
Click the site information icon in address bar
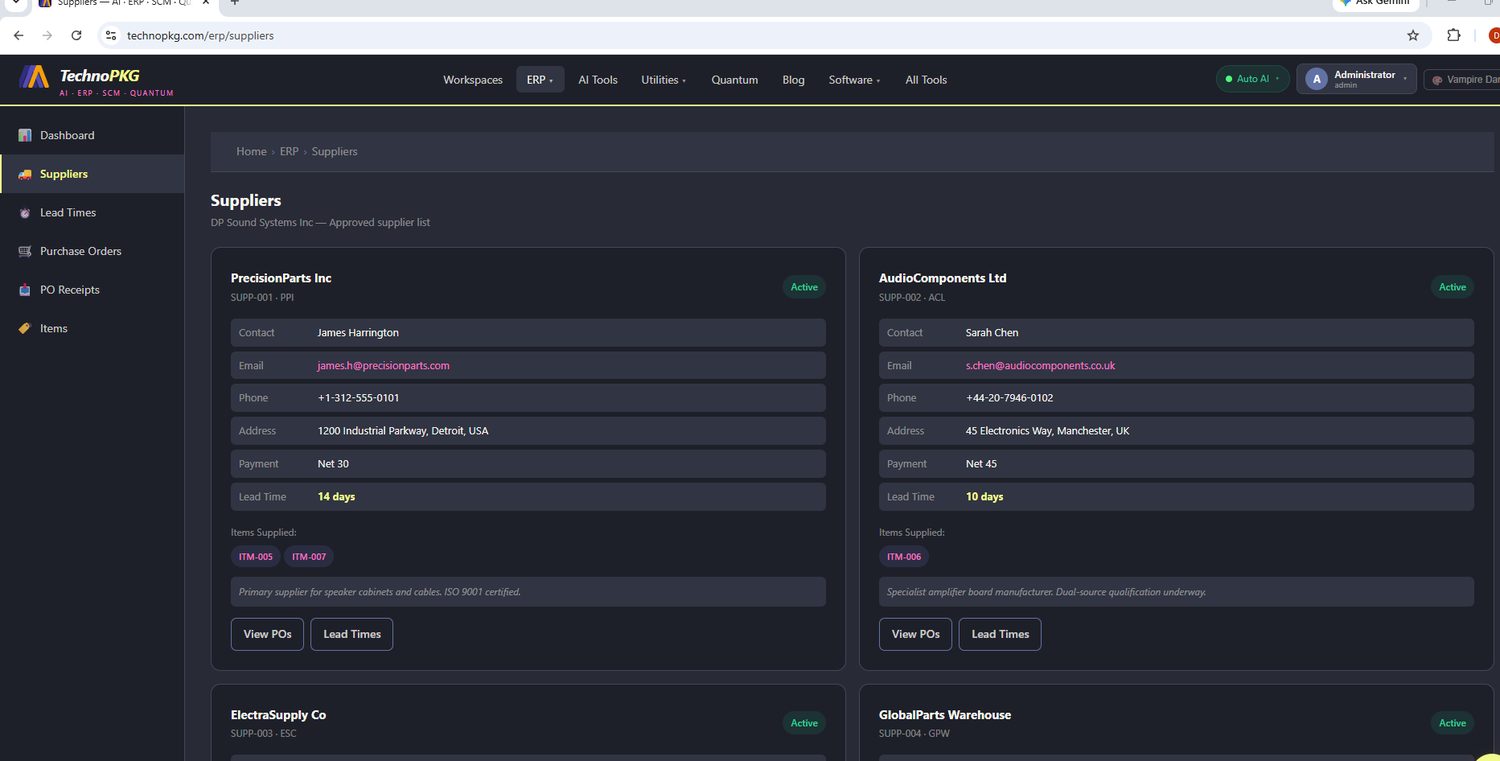pos(112,35)
